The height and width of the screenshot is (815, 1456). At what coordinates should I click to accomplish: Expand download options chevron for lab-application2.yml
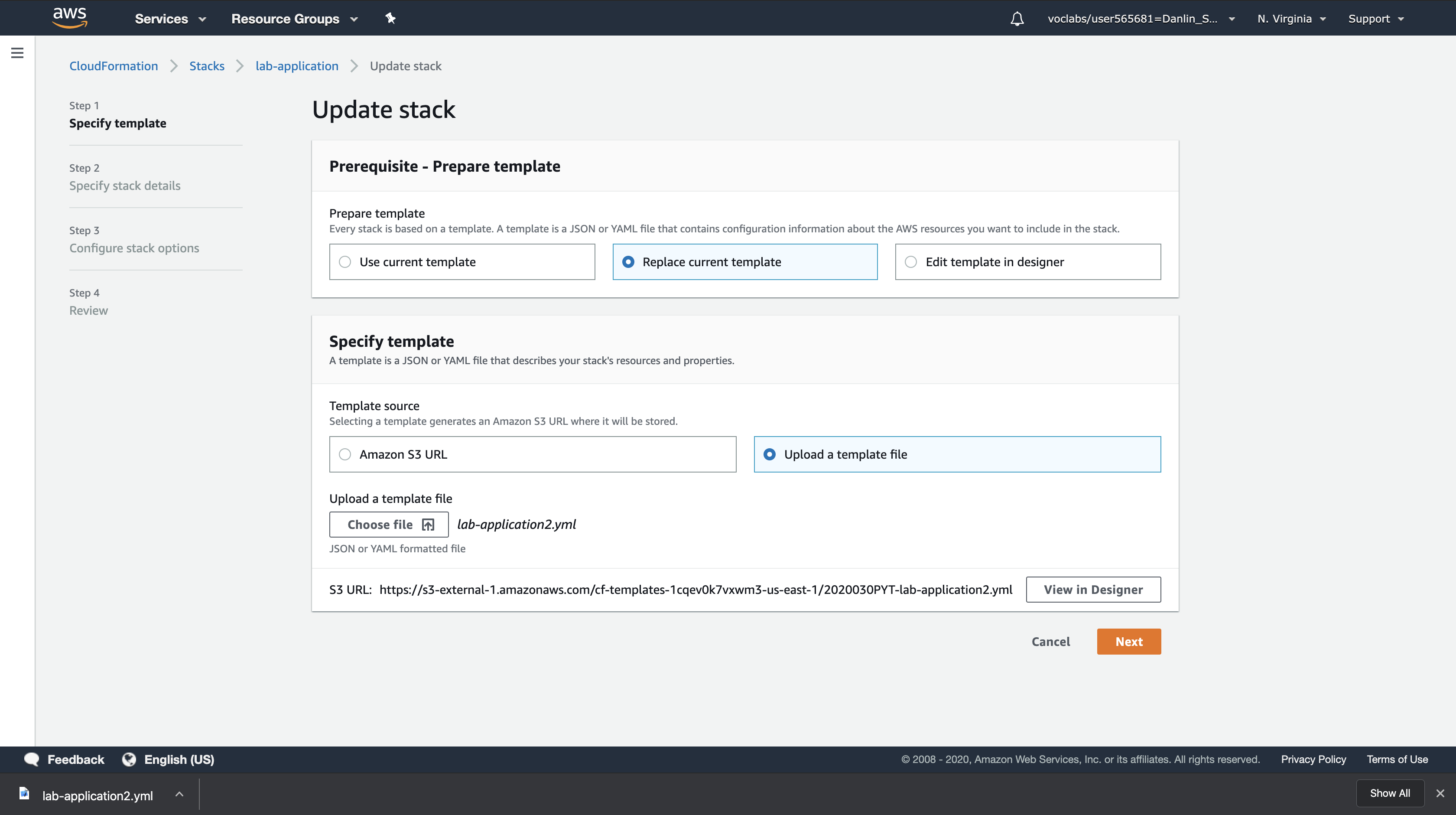179,794
